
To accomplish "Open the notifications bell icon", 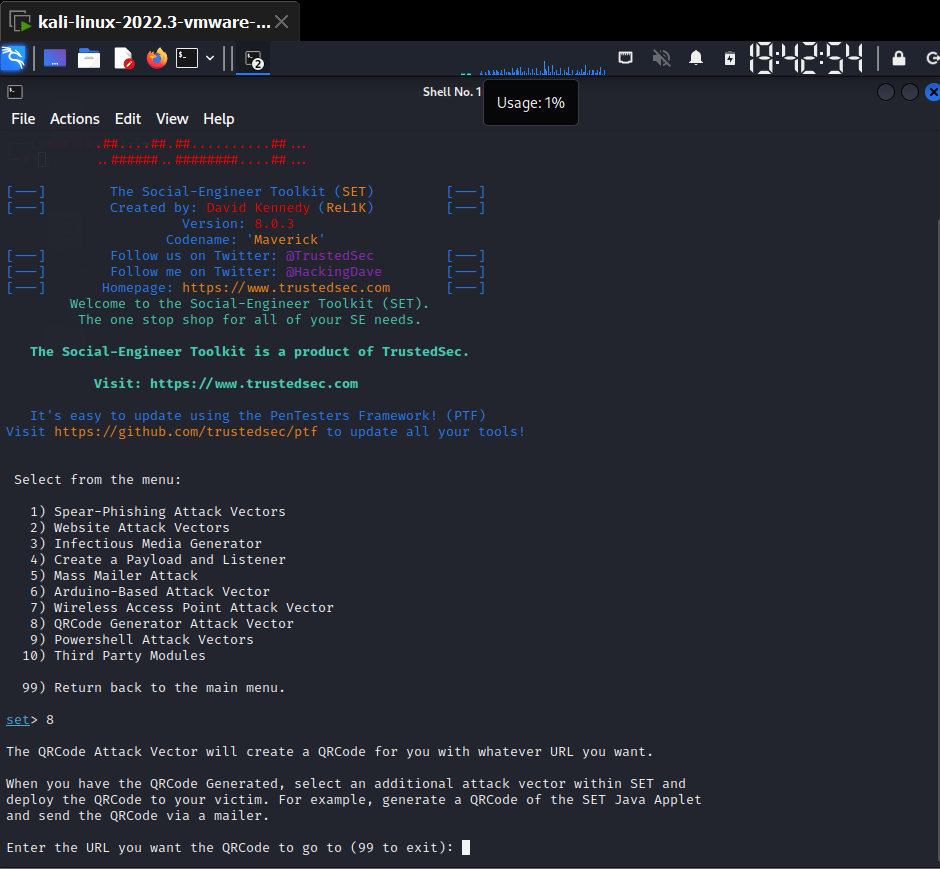I will point(696,58).
